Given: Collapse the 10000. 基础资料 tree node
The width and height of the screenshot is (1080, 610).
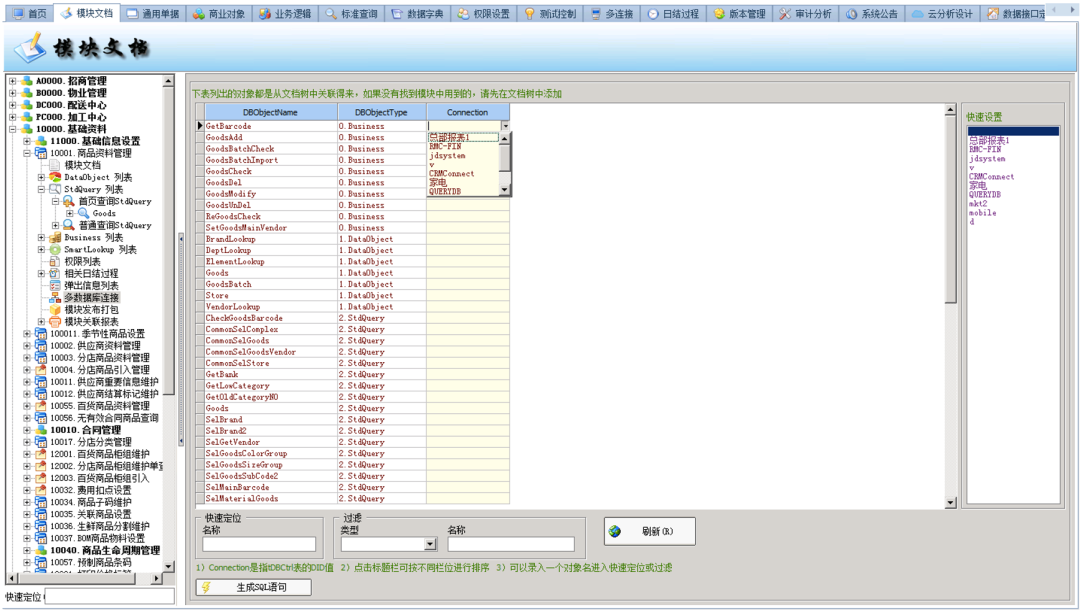Looking at the screenshot, I should pyautogui.click(x=12, y=129).
